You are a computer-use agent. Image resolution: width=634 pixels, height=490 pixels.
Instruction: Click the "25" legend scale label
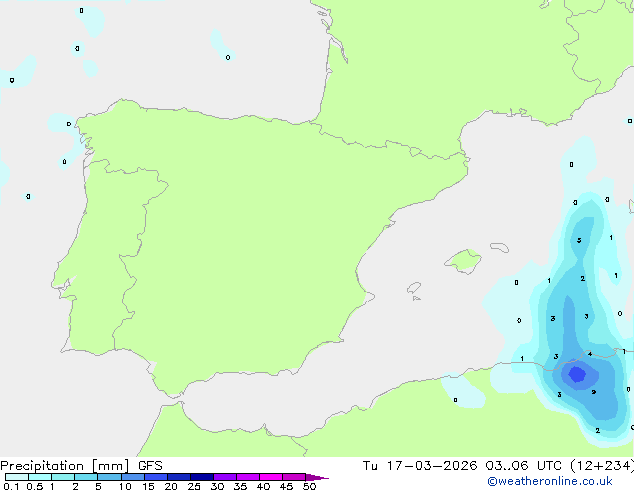tap(194, 486)
